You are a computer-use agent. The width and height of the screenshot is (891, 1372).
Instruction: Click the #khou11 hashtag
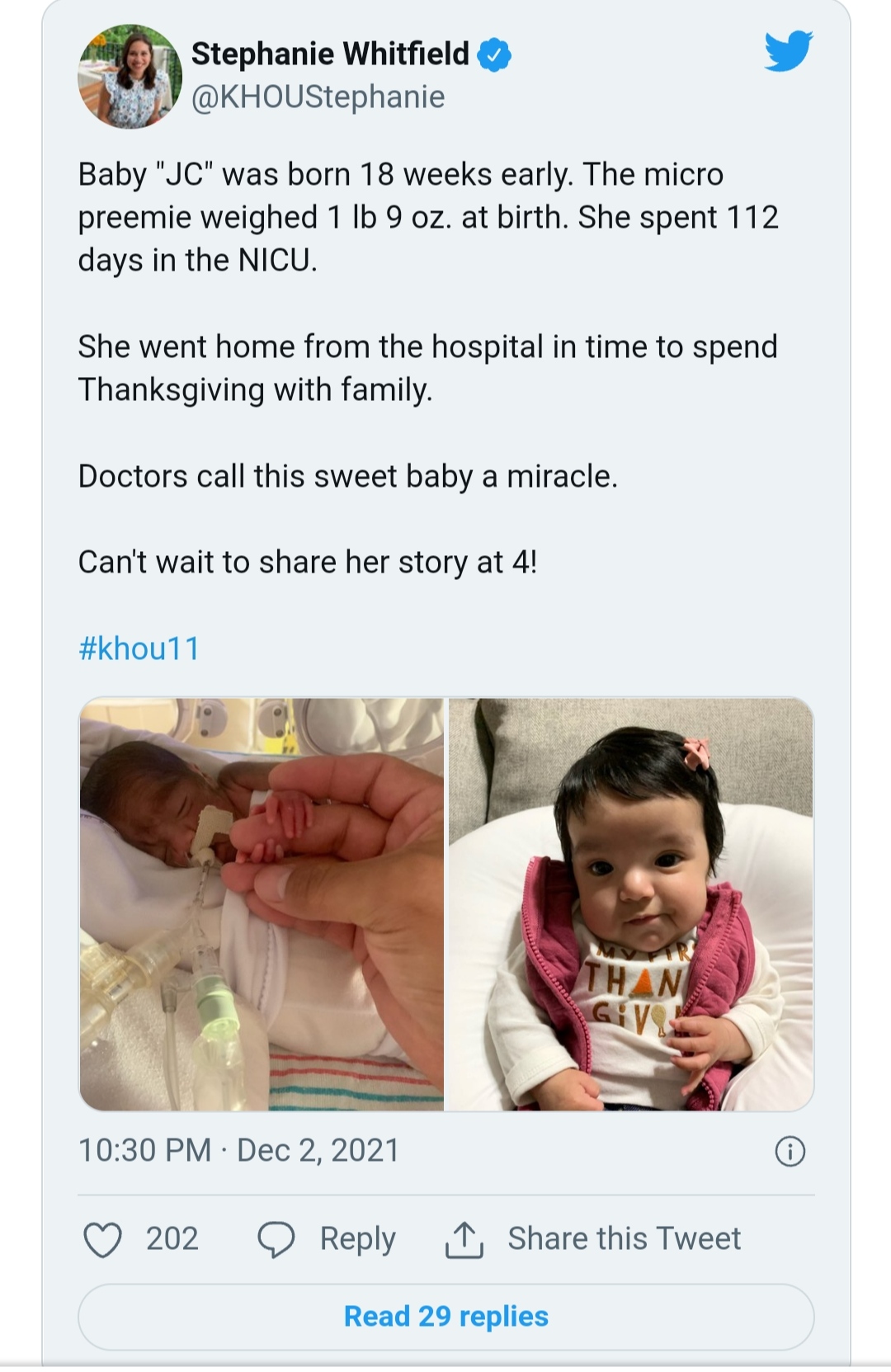click(x=139, y=648)
